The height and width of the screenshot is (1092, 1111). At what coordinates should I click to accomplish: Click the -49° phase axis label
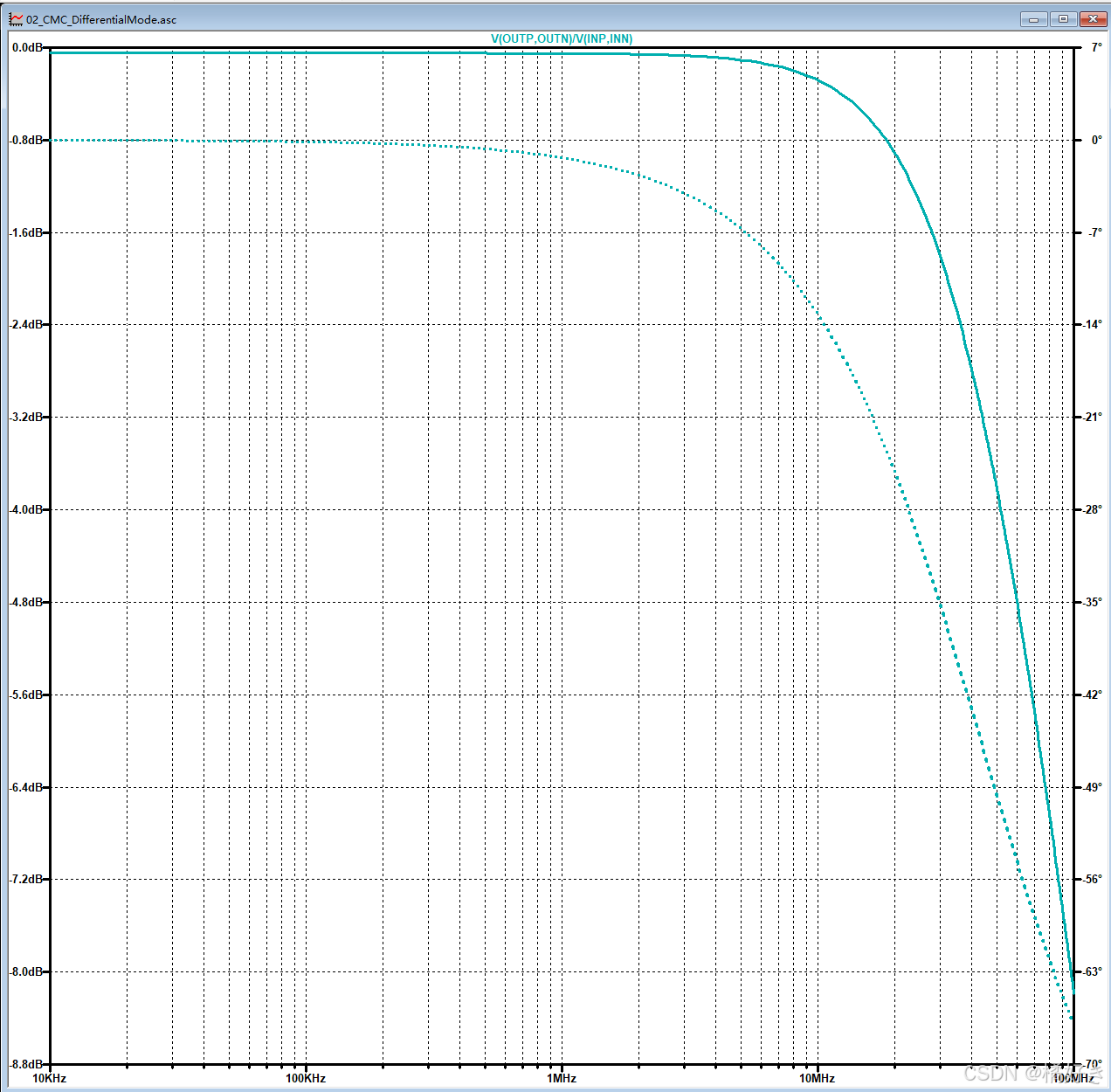[1093, 787]
